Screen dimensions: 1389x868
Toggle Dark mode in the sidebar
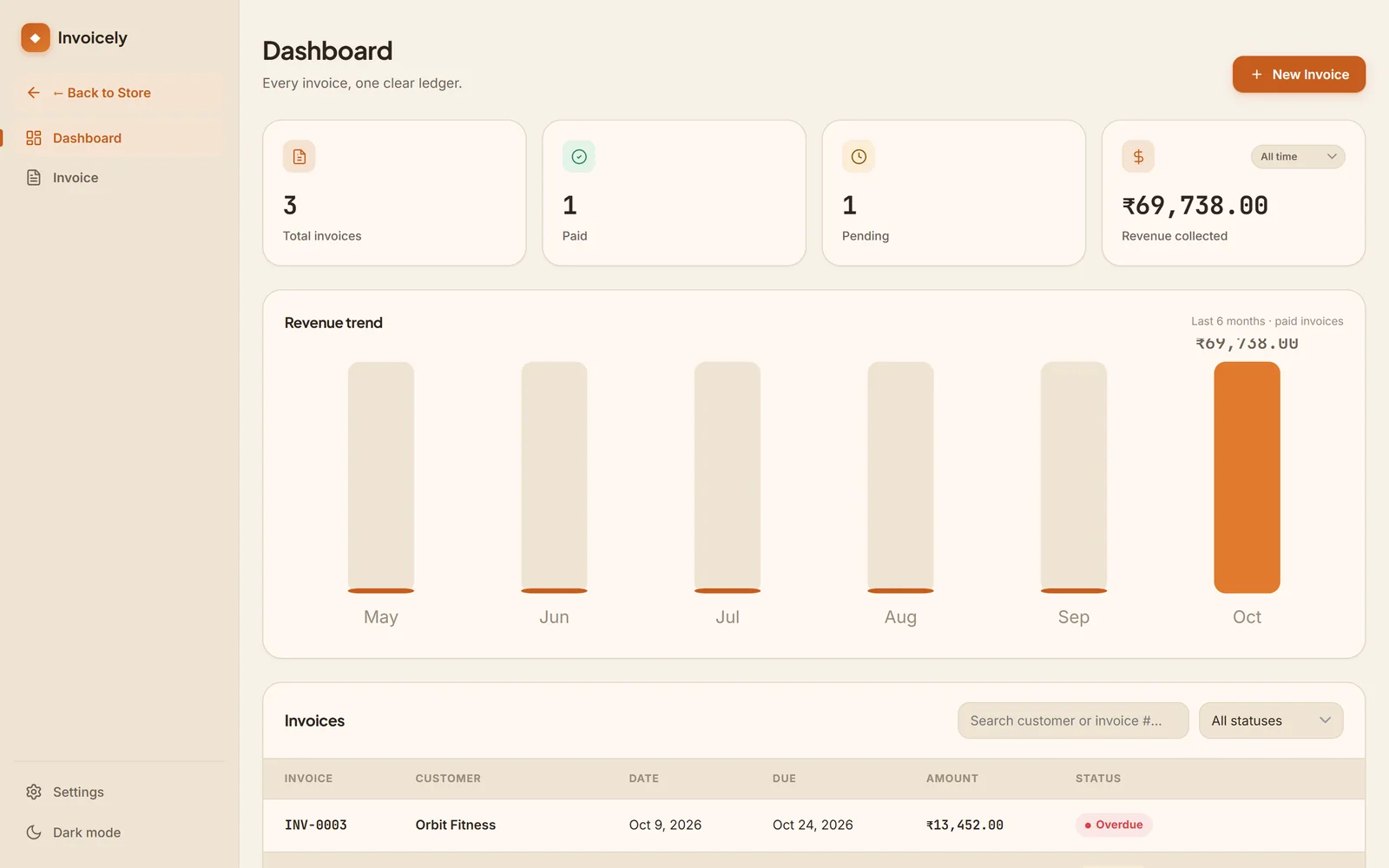pos(119,832)
